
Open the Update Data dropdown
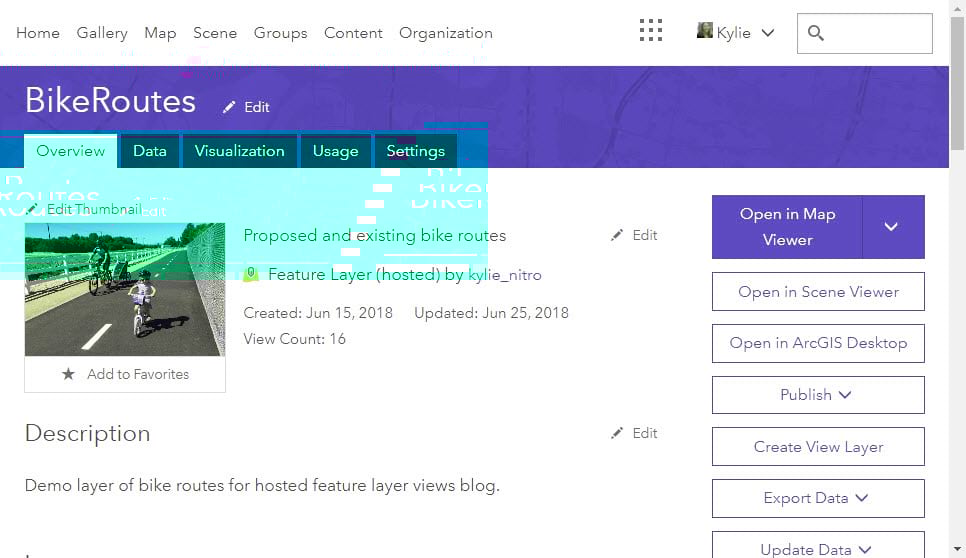coord(818,546)
